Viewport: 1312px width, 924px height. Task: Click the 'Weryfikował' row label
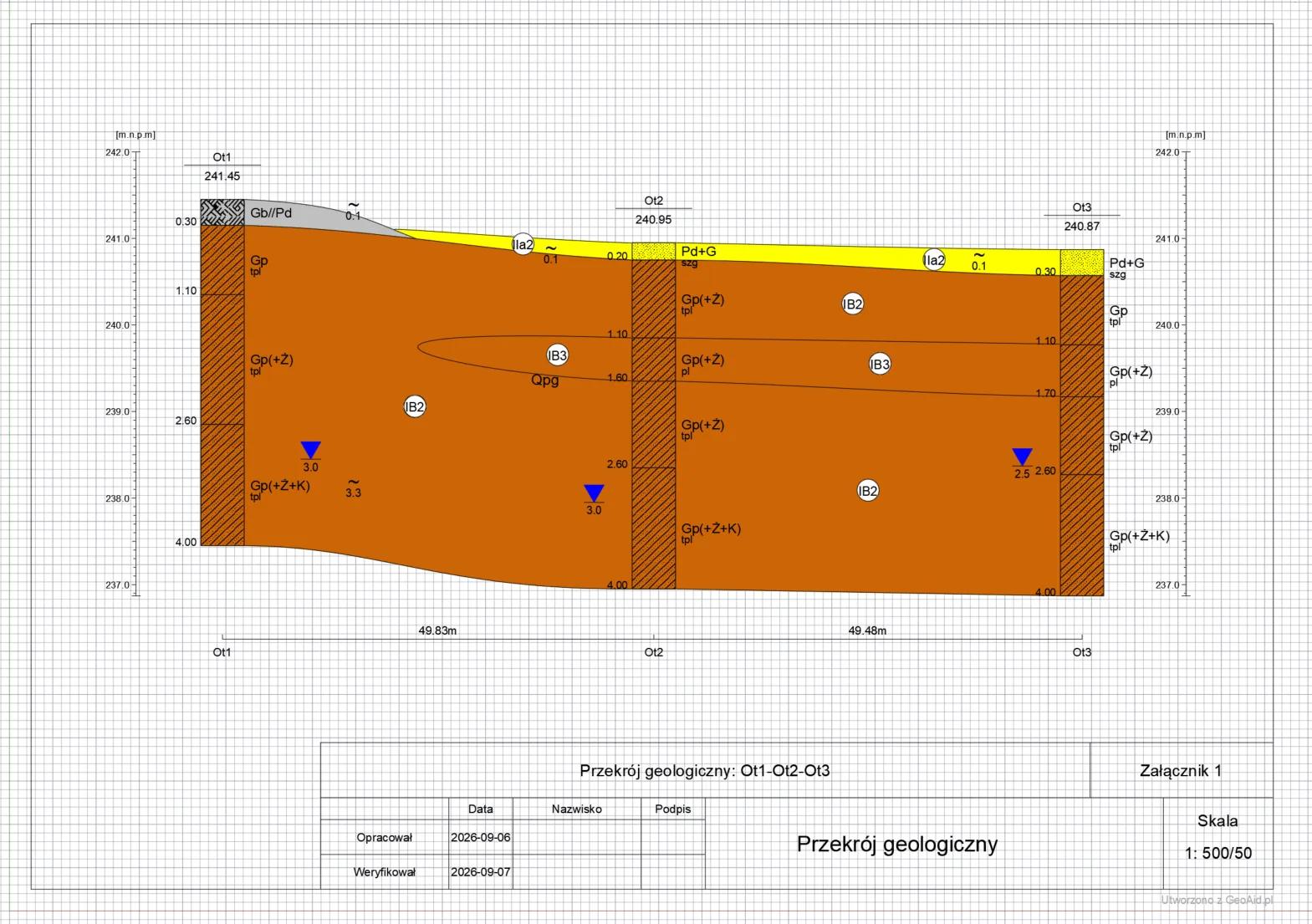click(385, 872)
